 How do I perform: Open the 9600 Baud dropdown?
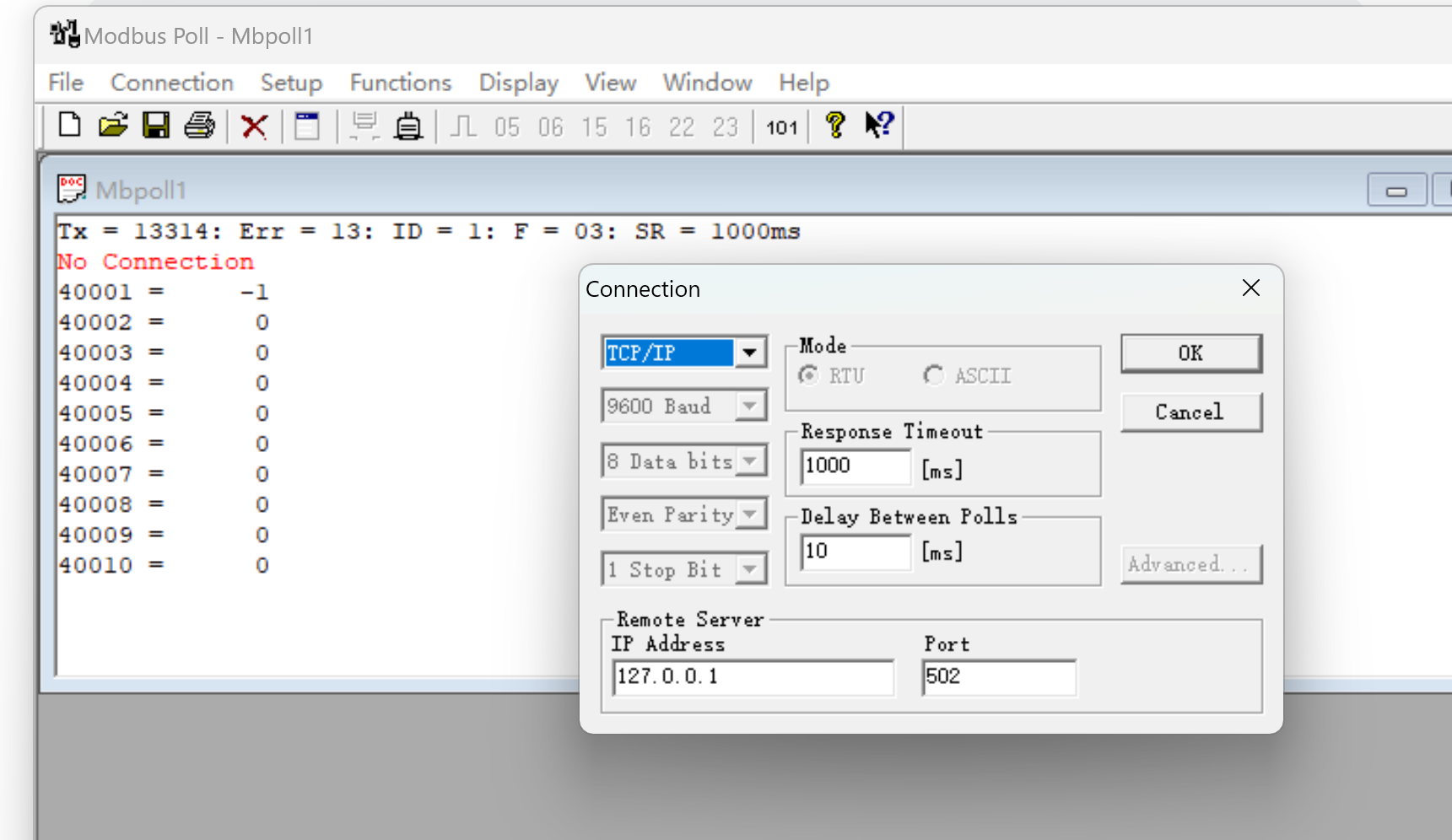(x=749, y=407)
